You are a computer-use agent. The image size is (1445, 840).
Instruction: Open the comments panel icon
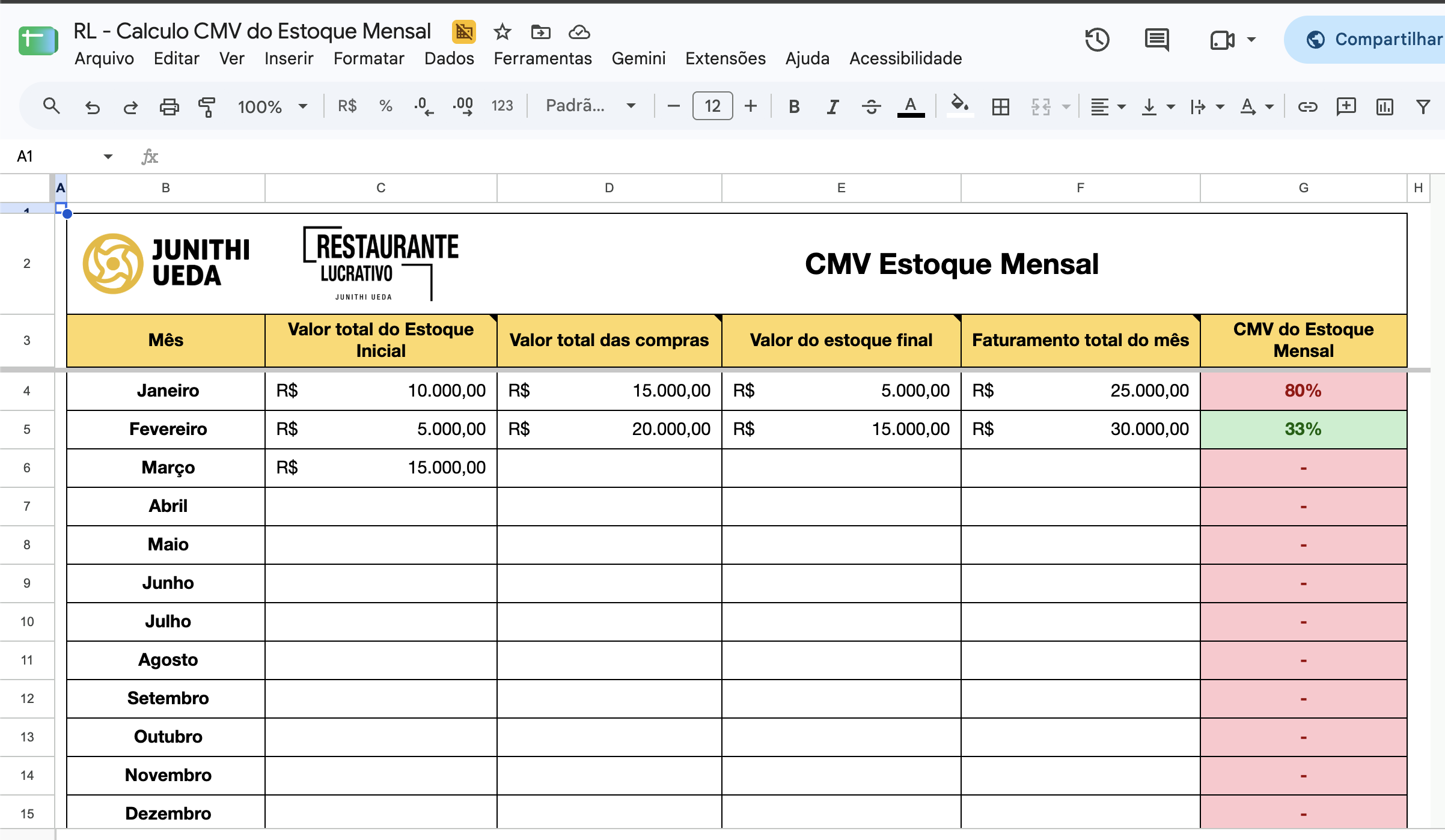click(1156, 40)
